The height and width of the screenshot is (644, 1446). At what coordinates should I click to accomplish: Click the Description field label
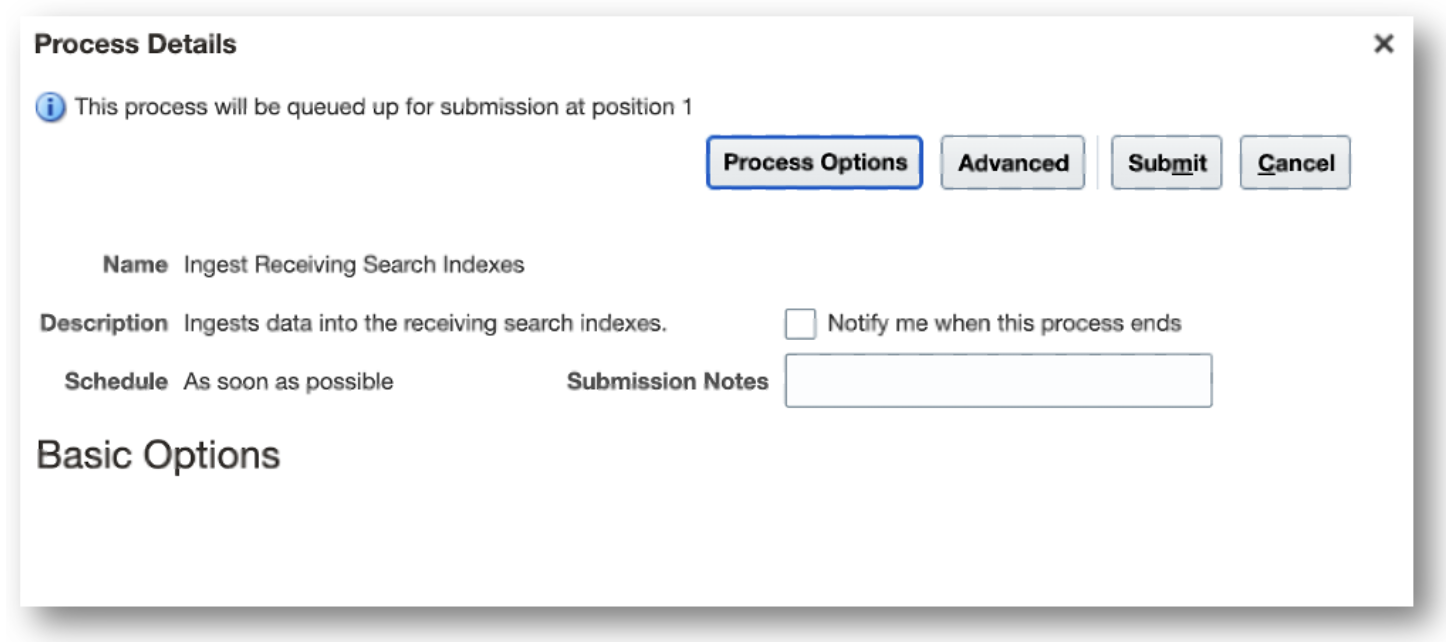104,324
